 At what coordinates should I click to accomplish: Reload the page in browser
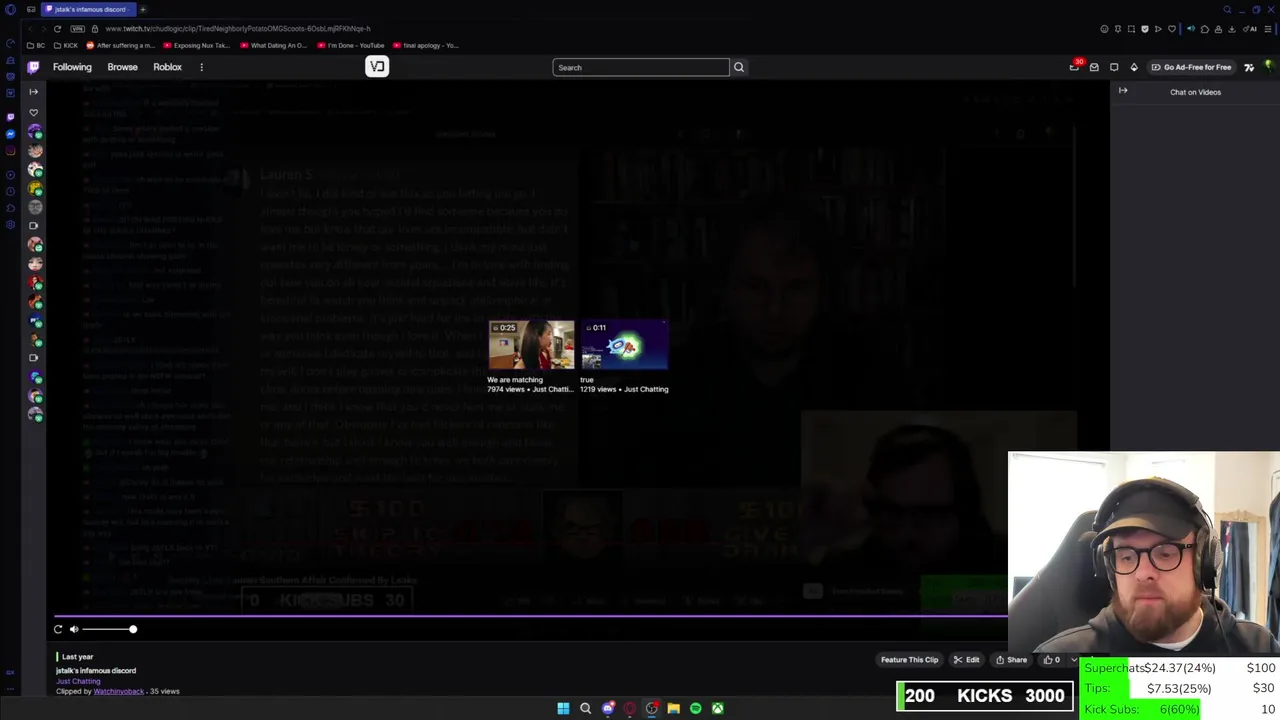(57, 28)
